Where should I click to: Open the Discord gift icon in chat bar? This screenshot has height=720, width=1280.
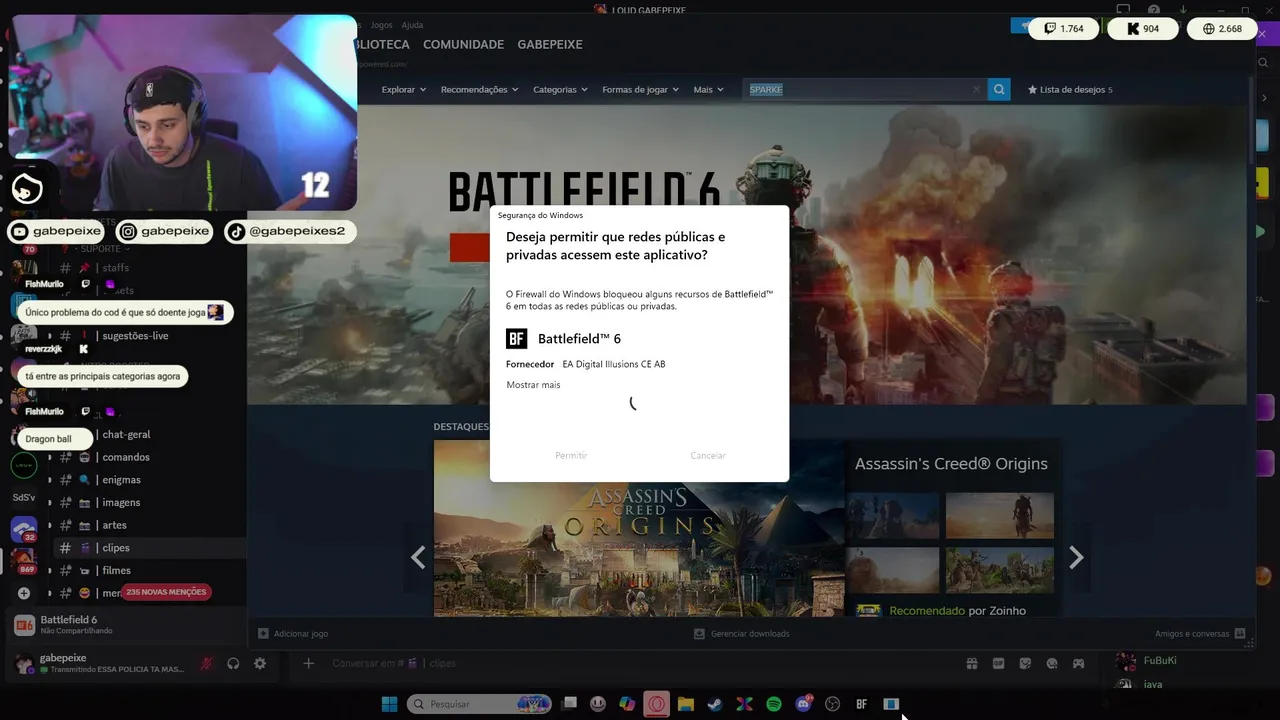click(x=971, y=663)
